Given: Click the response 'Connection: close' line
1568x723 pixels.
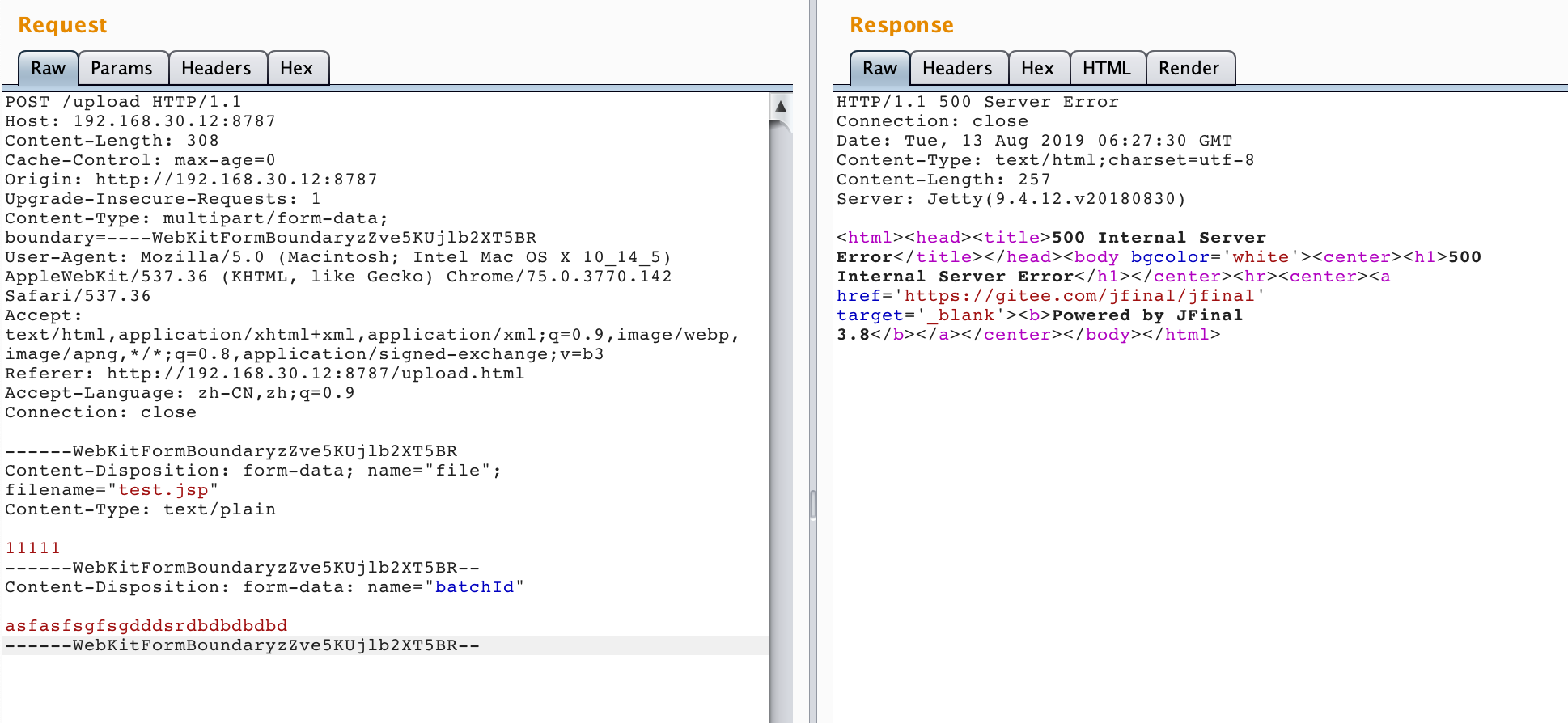Looking at the screenshot, I should point(932,121).
